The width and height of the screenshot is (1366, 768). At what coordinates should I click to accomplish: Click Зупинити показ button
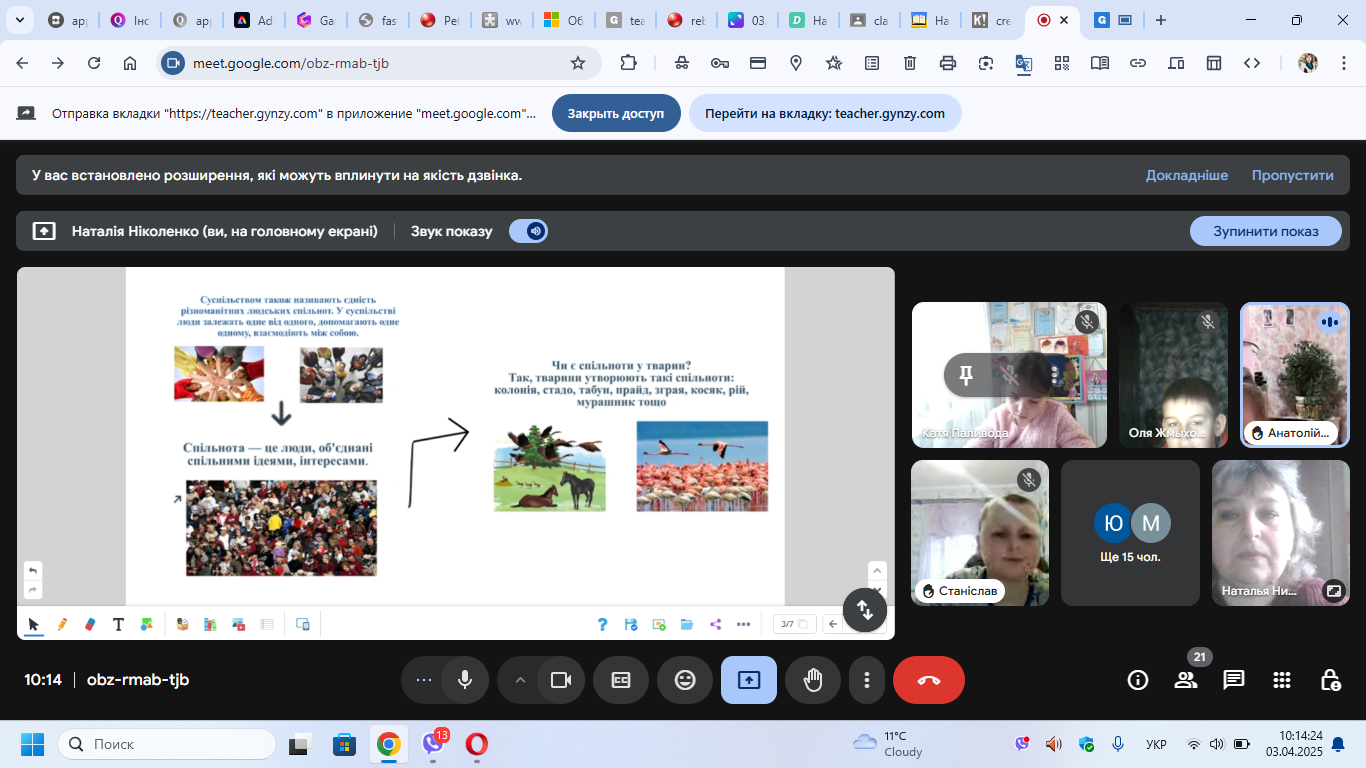[x=1265, y=231]
